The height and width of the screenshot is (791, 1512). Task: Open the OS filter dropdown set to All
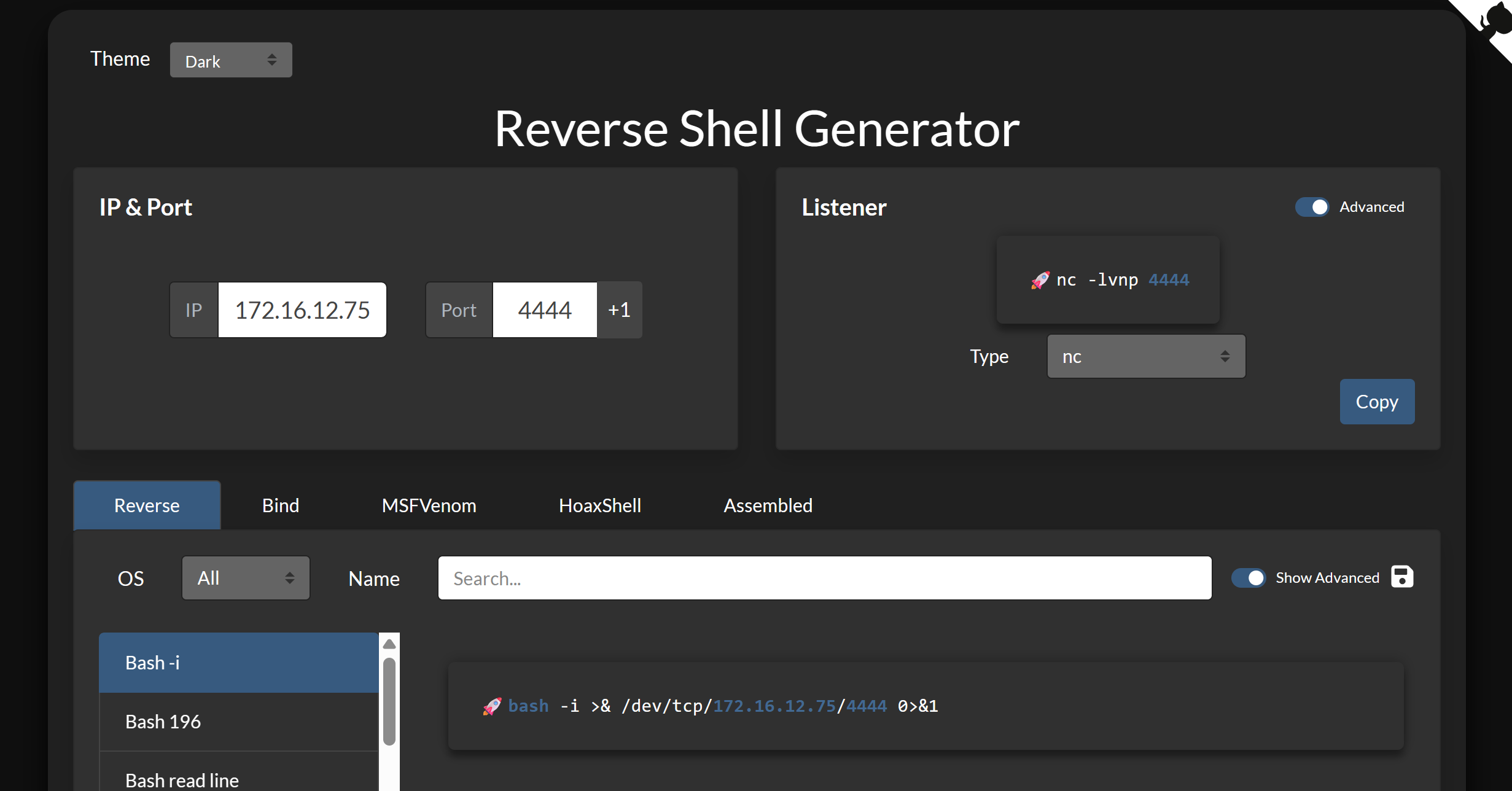point(246,578)
